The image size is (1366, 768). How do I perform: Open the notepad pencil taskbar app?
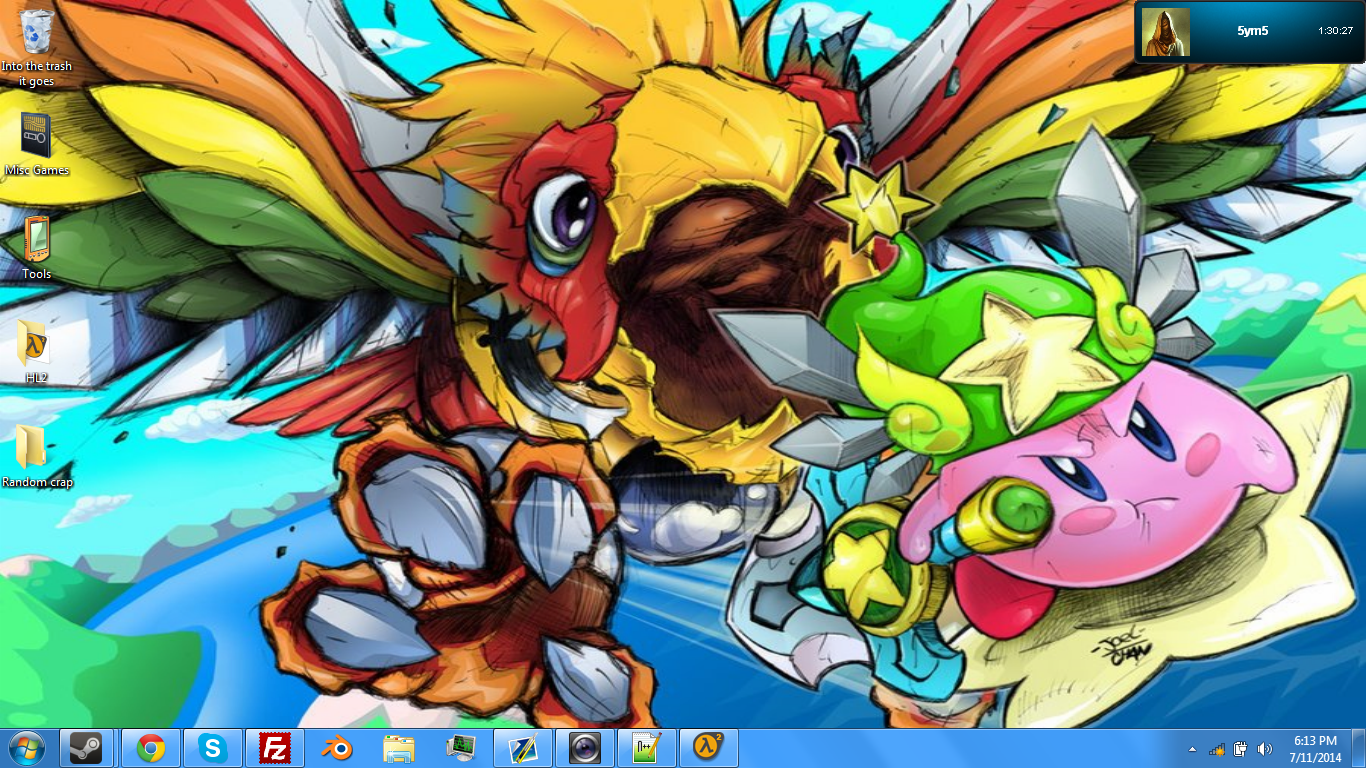pyautogui.click(x=647, y=748)
